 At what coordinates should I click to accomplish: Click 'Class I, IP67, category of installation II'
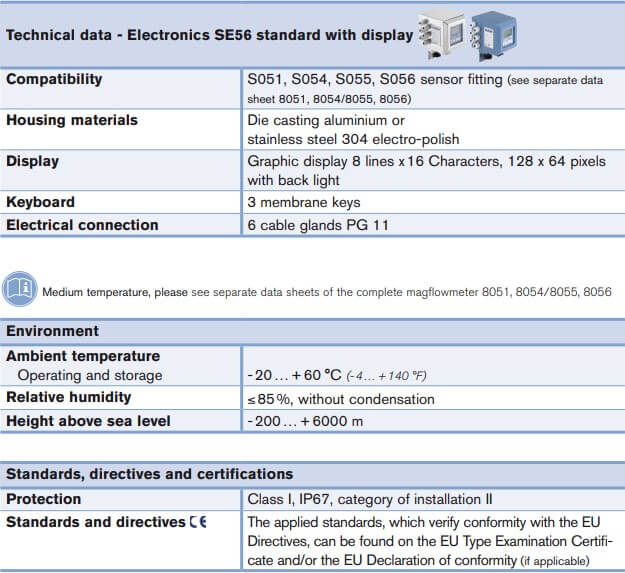pyautogui.click(x=370, y=499)
